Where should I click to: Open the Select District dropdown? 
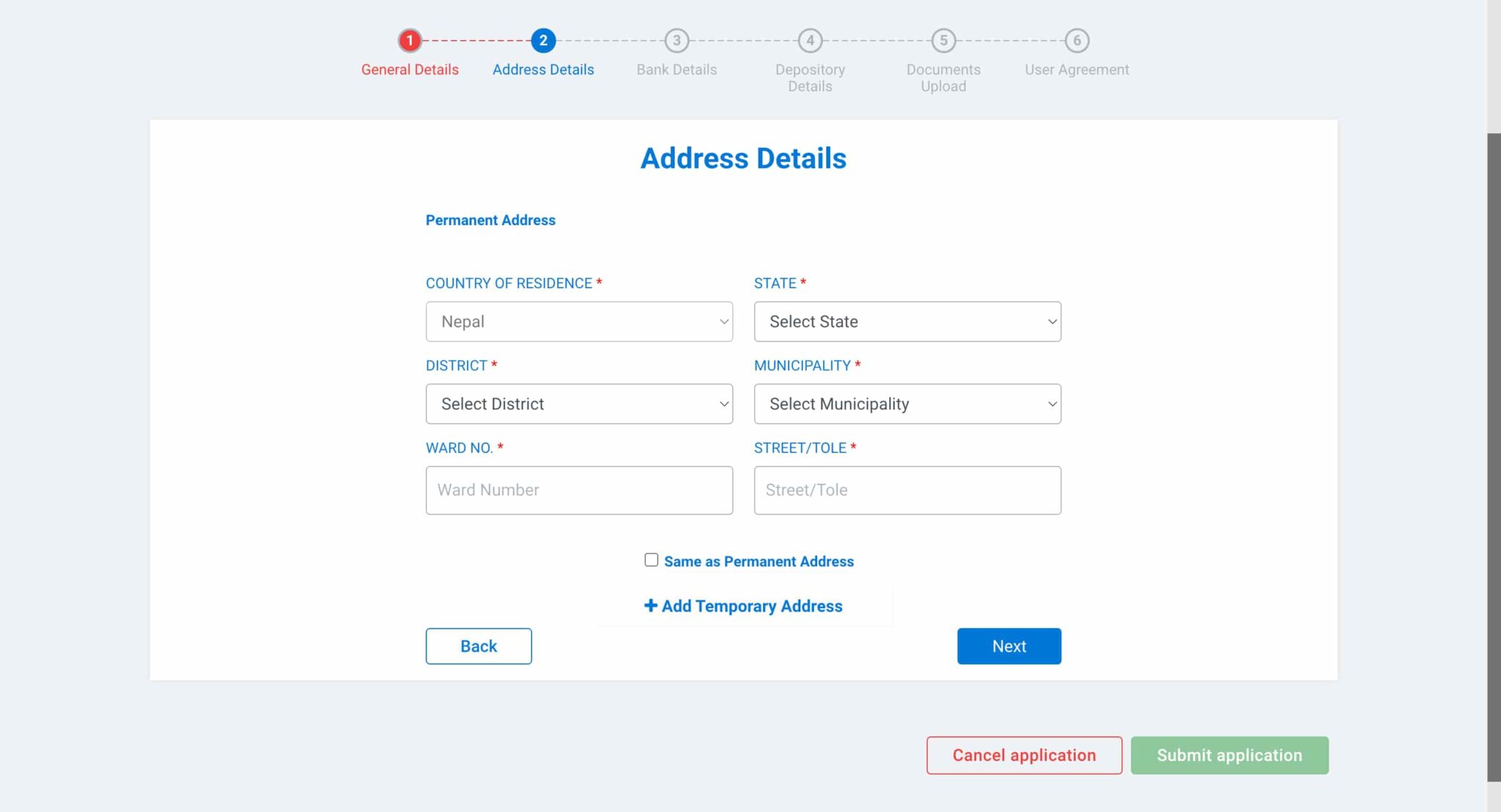579,404
